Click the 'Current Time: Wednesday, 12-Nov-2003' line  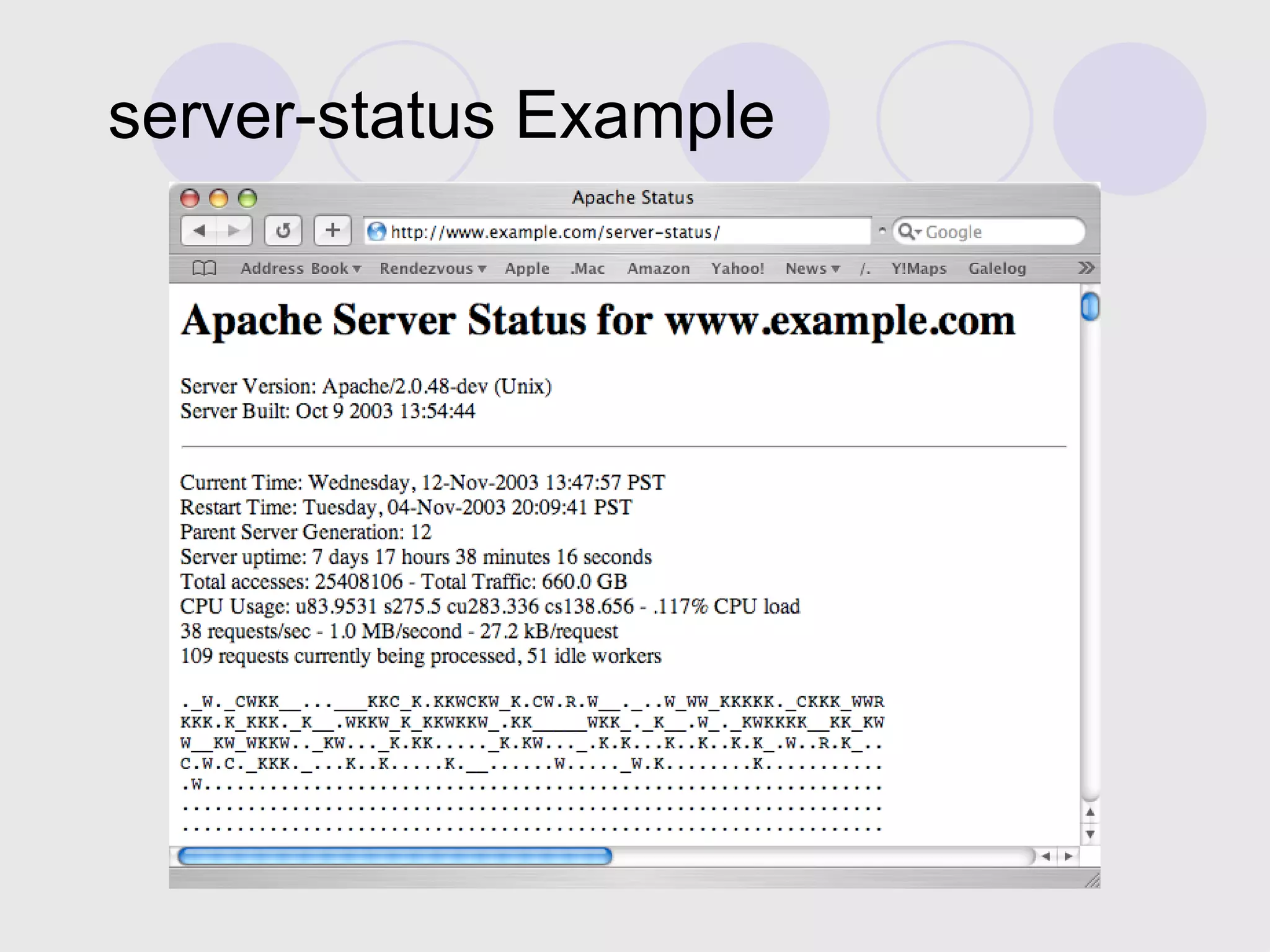pos(422,482)
